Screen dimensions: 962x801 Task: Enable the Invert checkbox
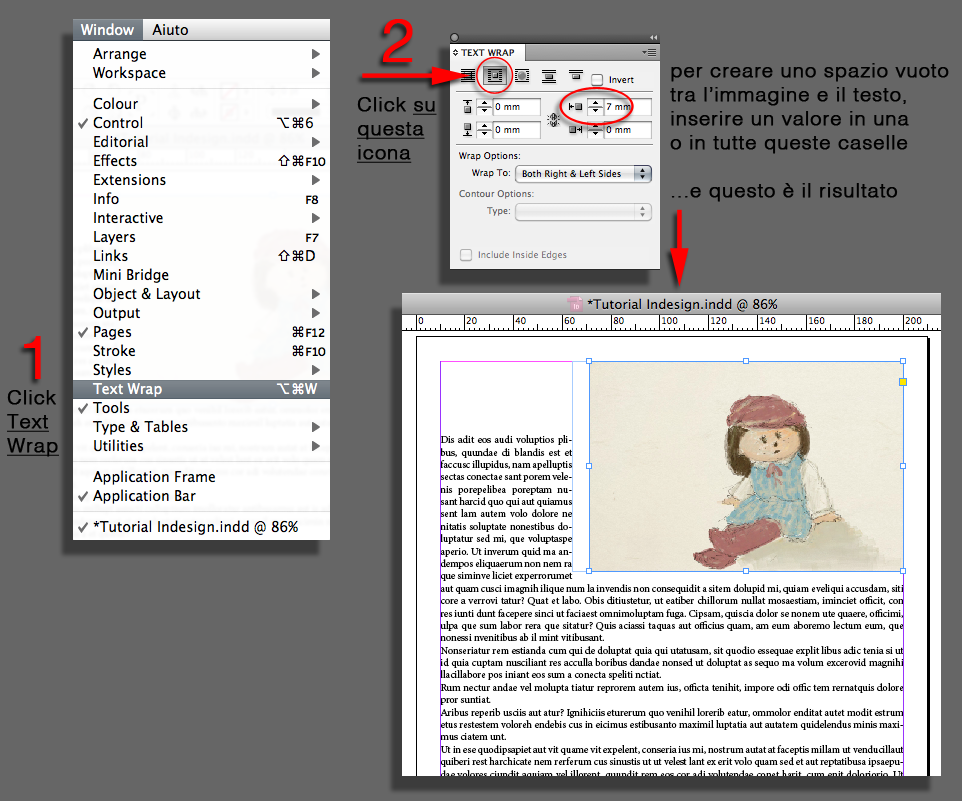(x=598, y=80)
